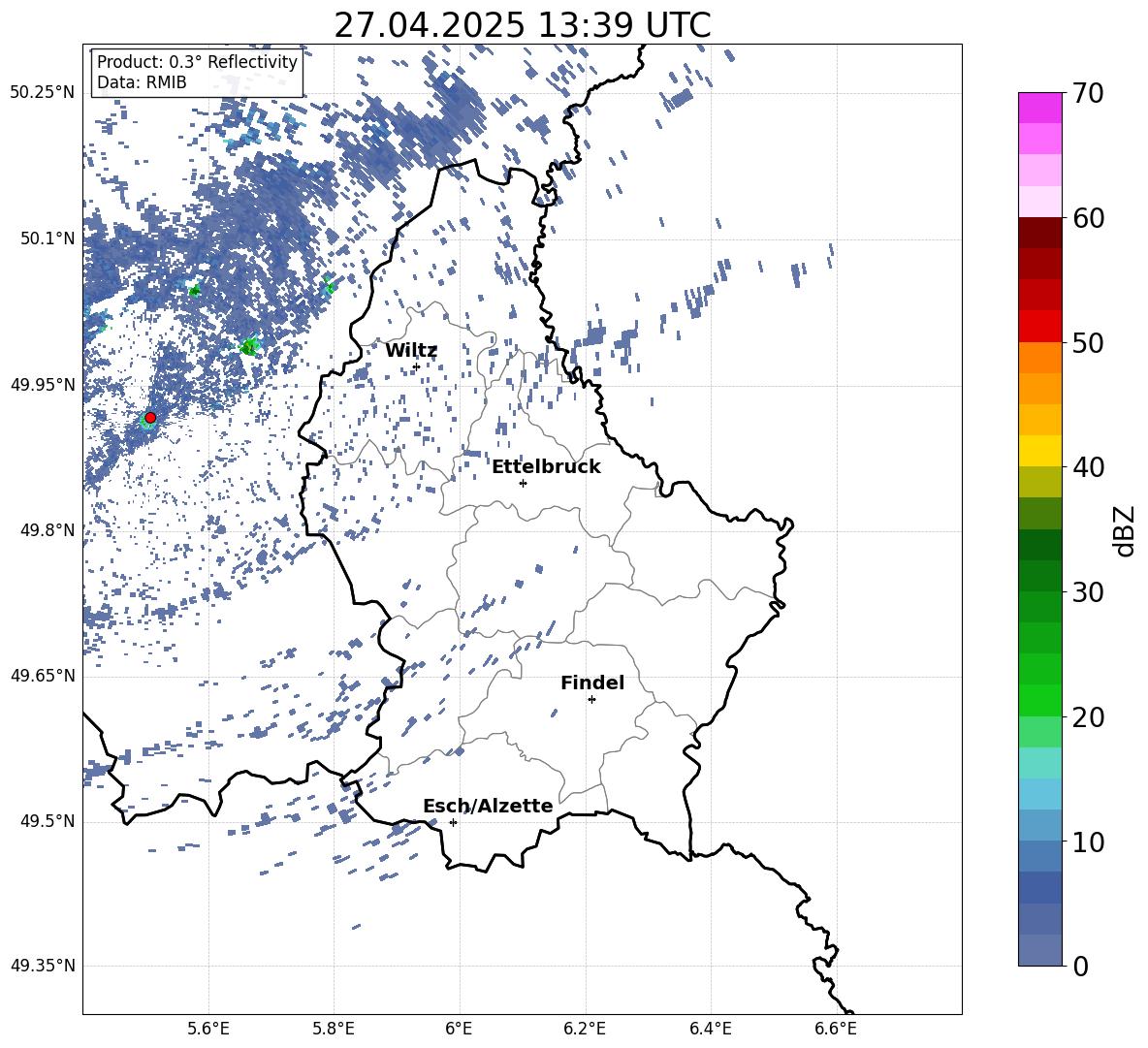Click the longitude label 6.2°E

click(x=585, y=1029)
